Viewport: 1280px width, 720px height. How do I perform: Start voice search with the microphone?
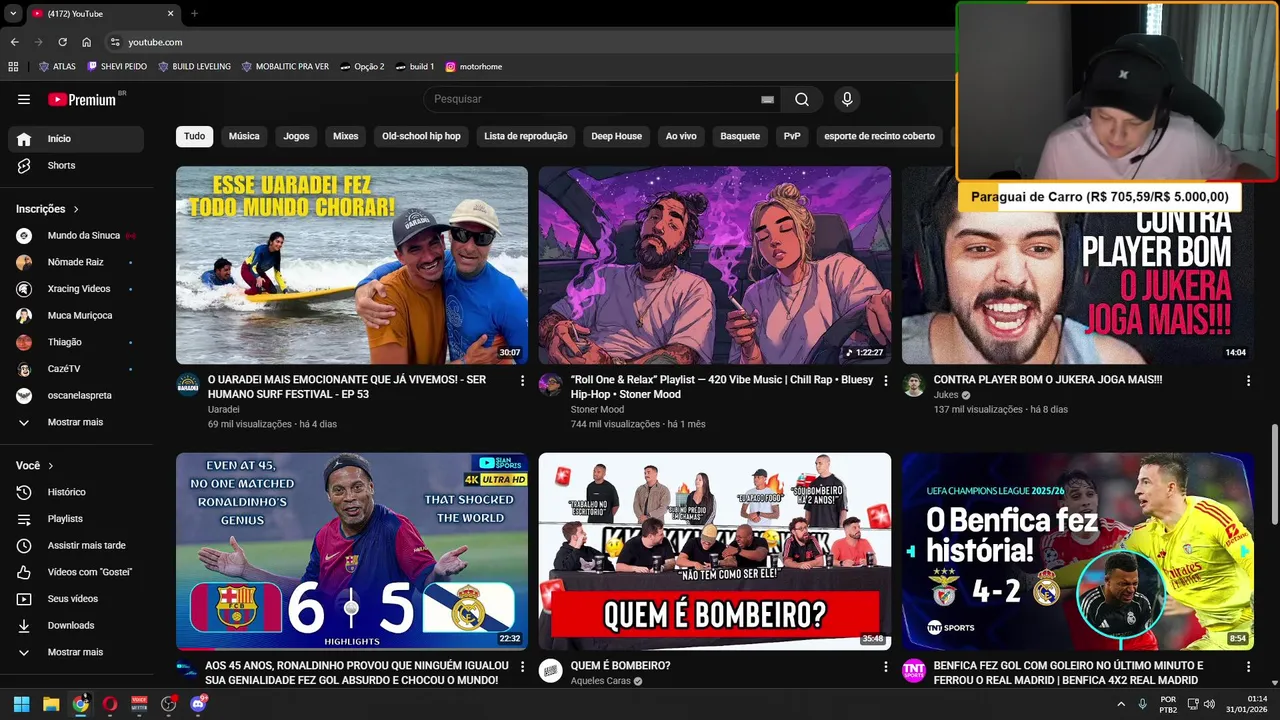(x=847, y=99)
